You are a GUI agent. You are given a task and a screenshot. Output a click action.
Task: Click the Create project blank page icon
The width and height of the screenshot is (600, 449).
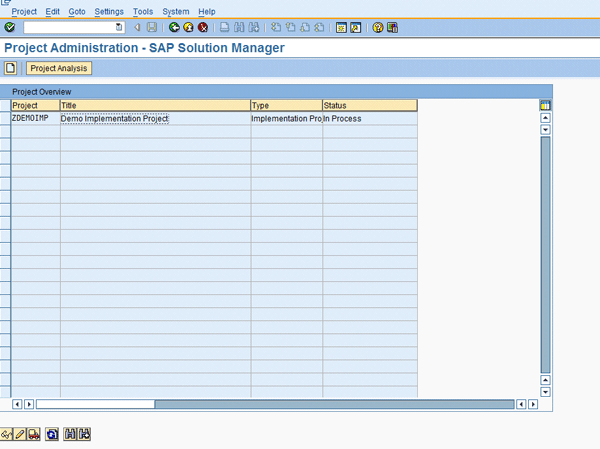coord(11,68)
